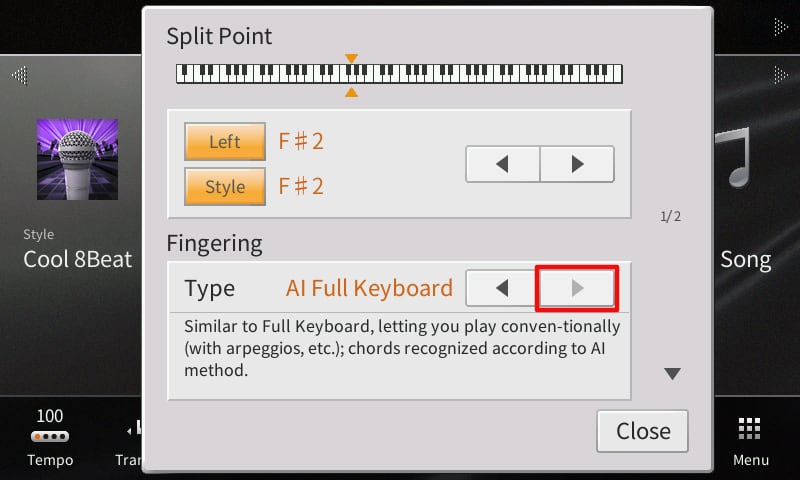800x480 pixels.
Task: Select the Cool 8Beat style name
Action: 77,260
